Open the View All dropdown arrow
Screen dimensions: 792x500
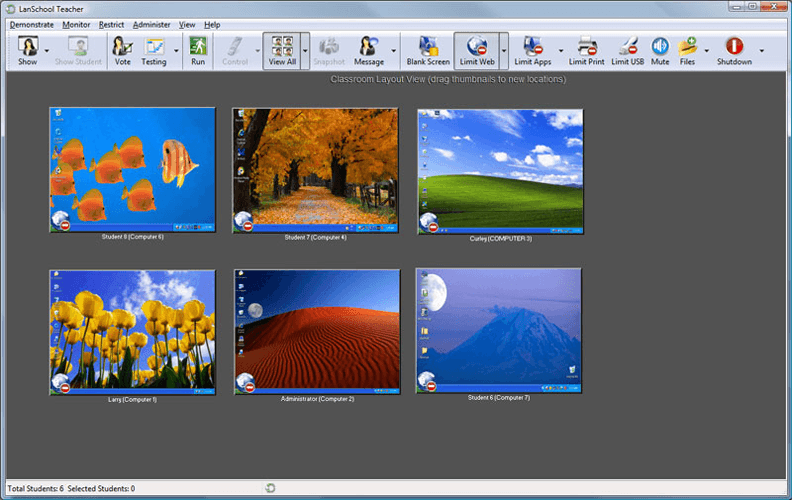[x=304, y=49]
